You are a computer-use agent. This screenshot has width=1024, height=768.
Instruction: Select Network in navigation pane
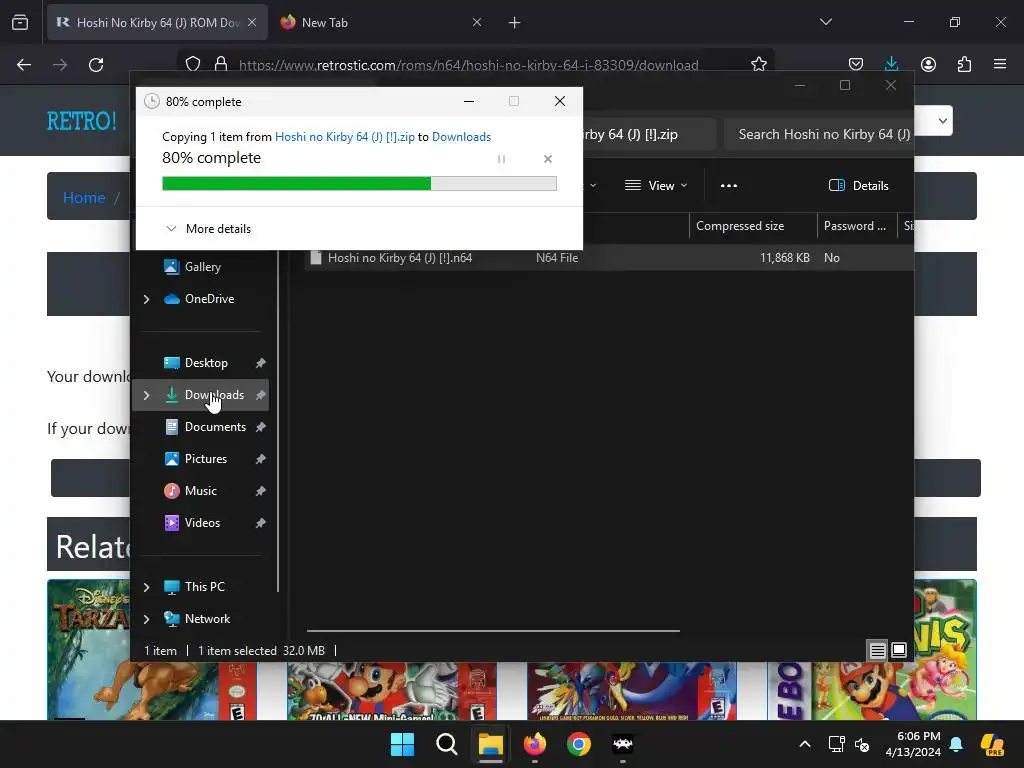(207, 618)
